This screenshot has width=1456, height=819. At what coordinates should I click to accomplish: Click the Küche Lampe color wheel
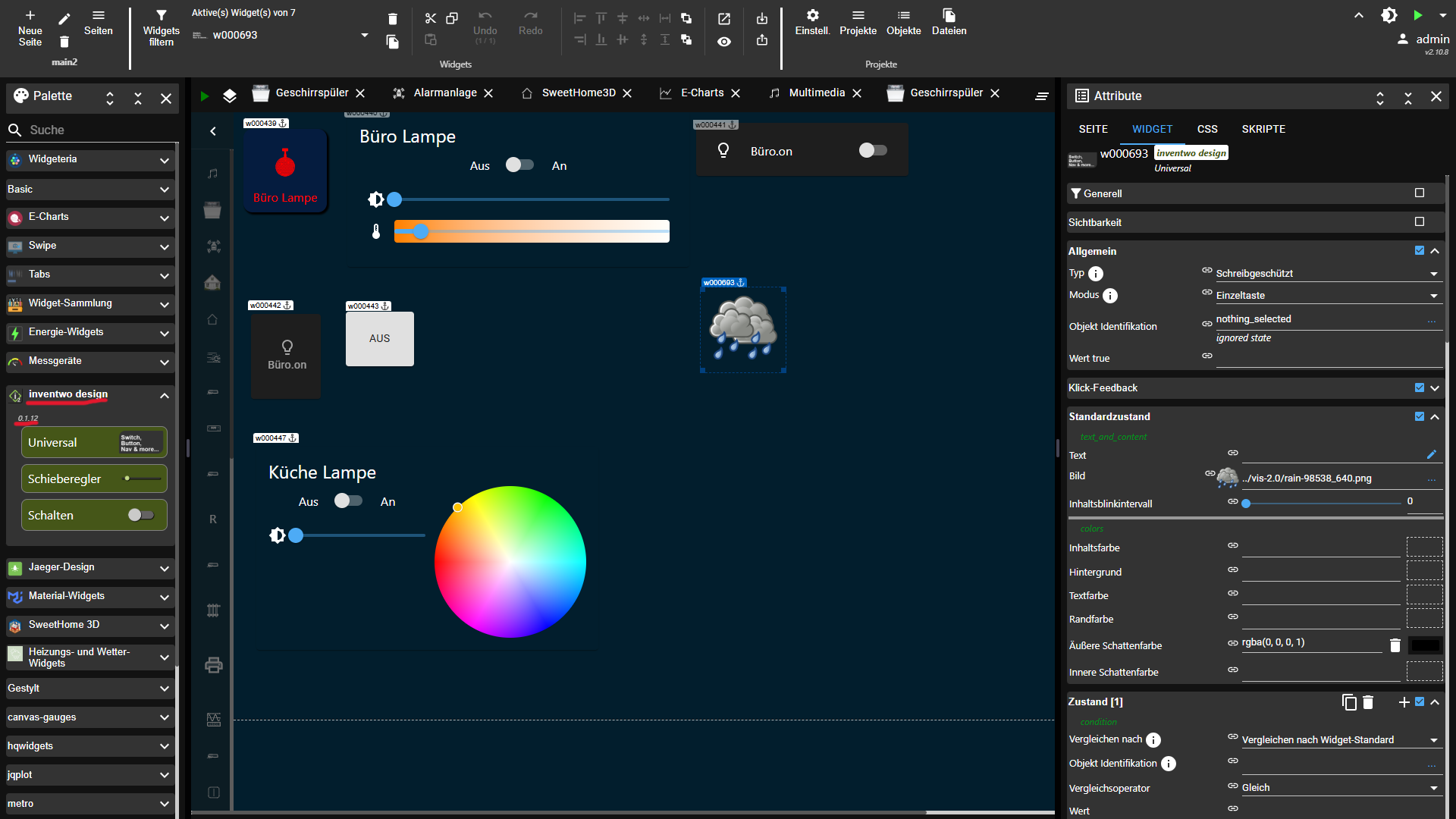click(x=510, y=562)
